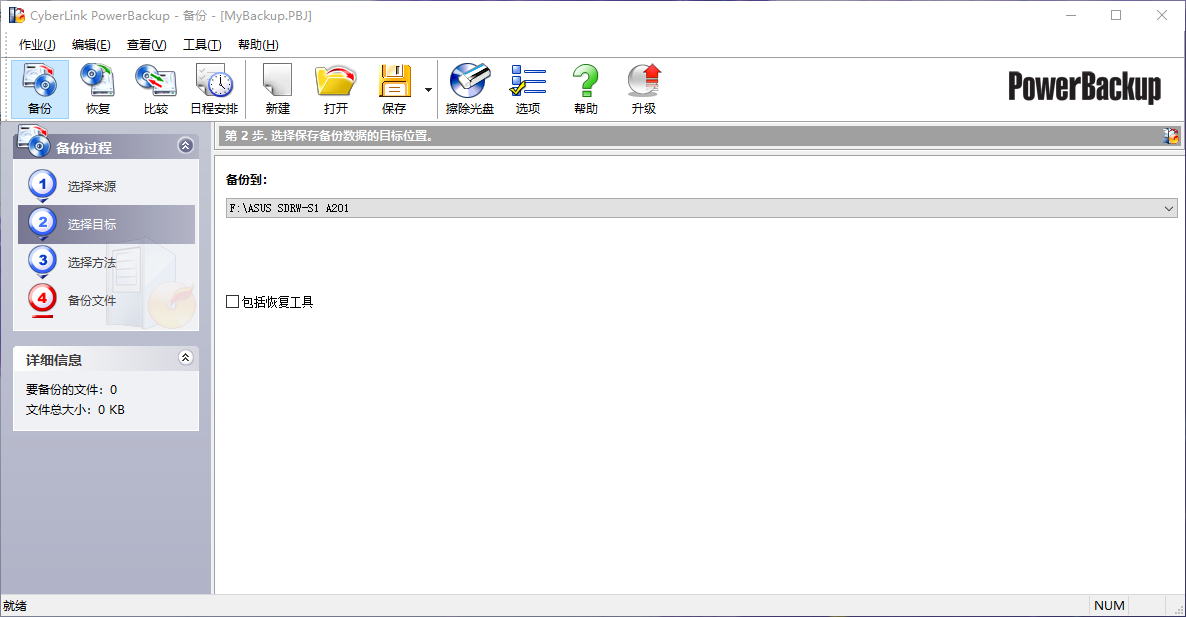Screen dimensions: 1186x617
Task: Click the 升级 upgrade icon
Action: tap(644, 89)
